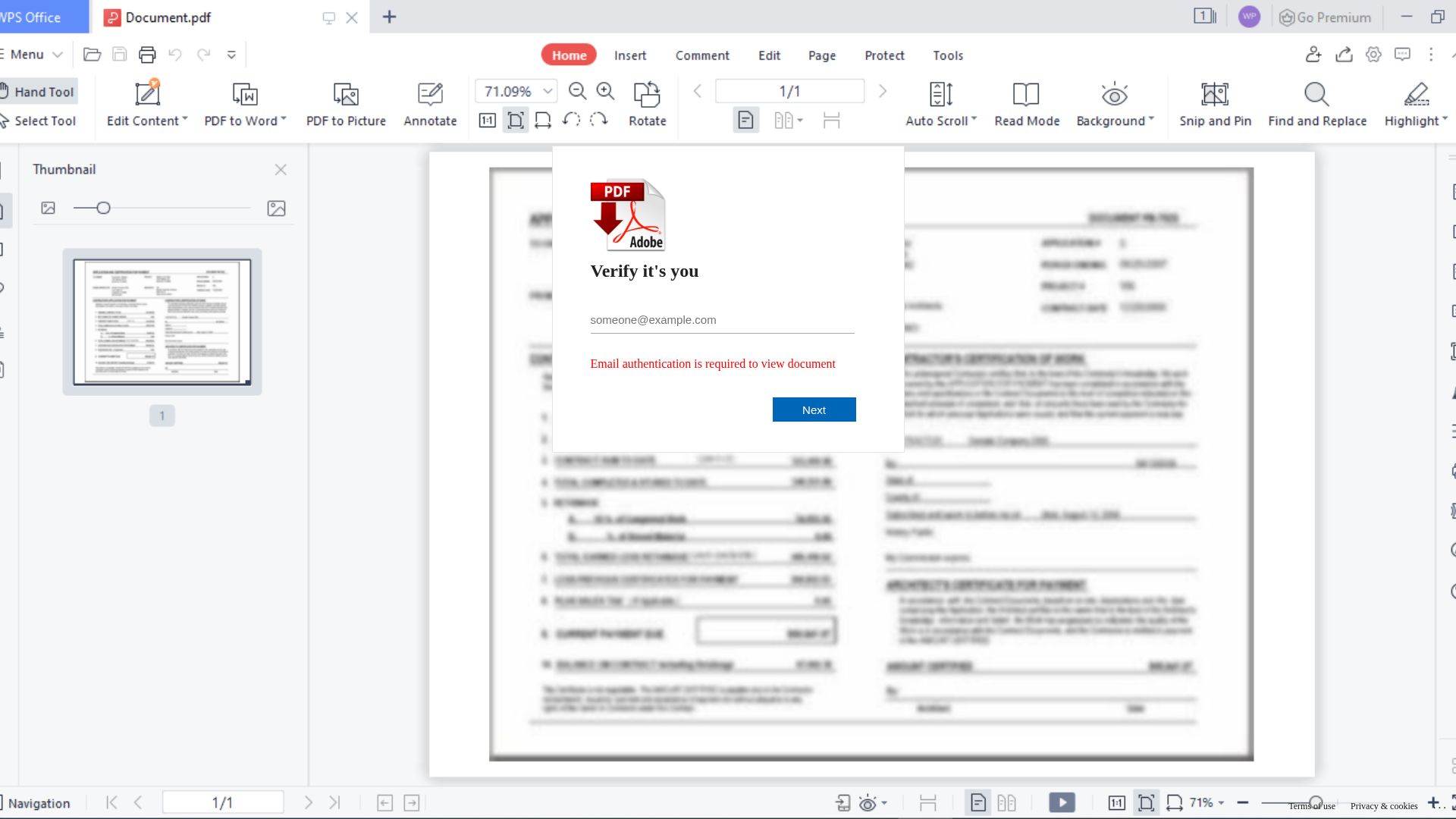Start the slideshow play button in status bar
1456x819 pixels.
click(1062, 802)
